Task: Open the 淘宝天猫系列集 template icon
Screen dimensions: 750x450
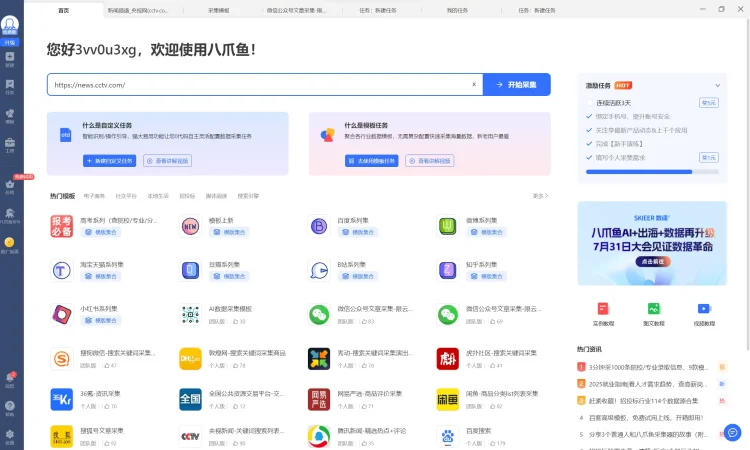Action: coord(61,270)
